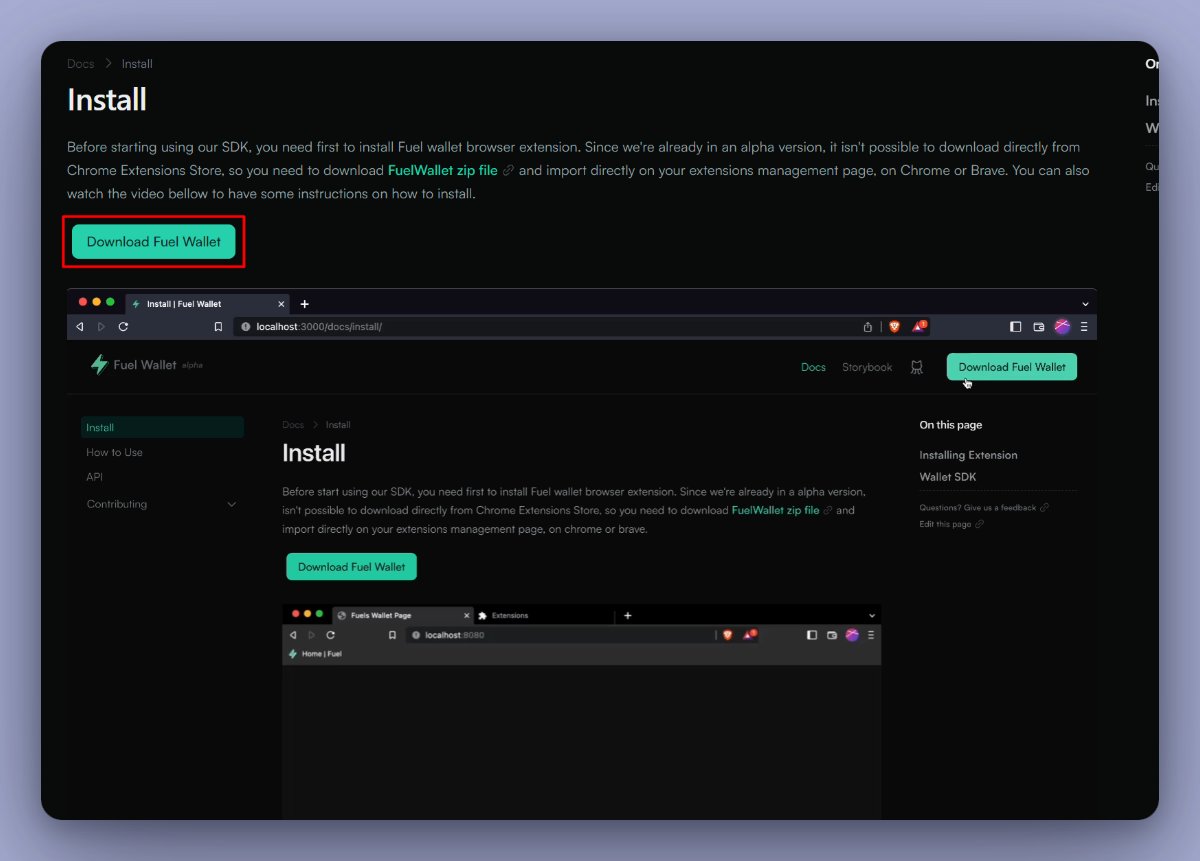Open the browser profile avatar

tap(1061, 326)
